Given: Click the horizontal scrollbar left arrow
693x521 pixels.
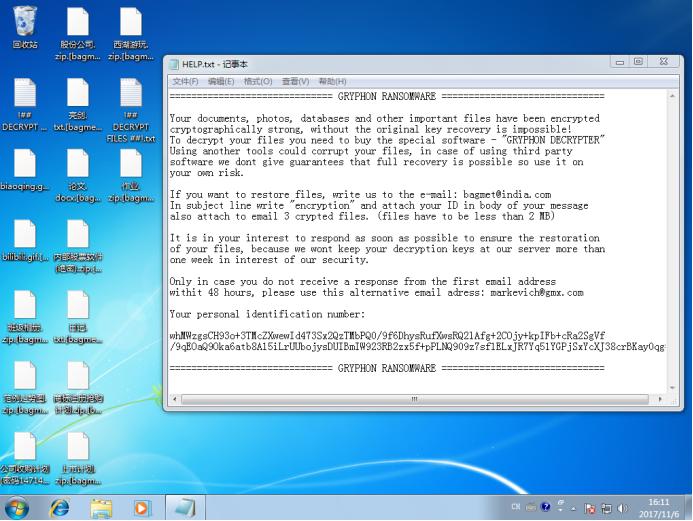Looking at the screenshot, I should point(175,399).
